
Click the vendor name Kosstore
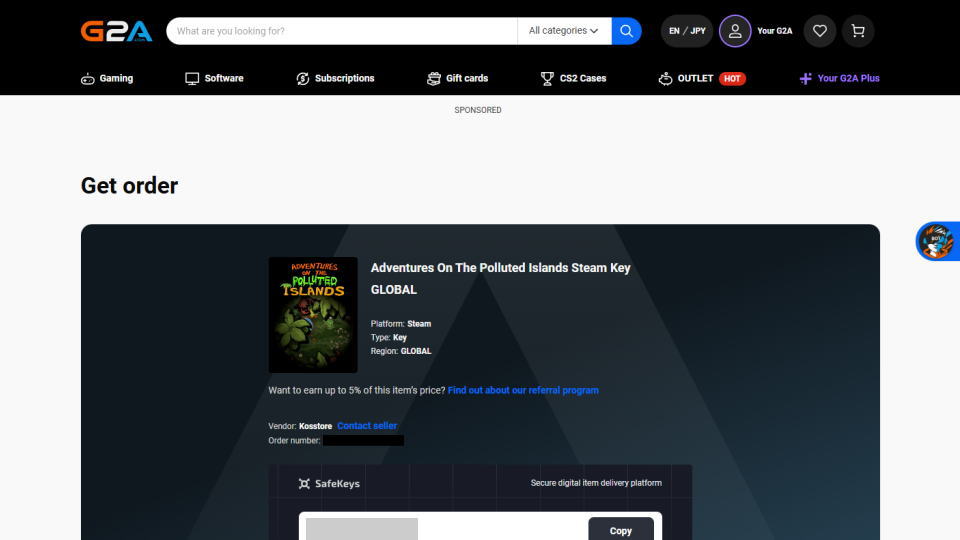[x=315, y=426]
